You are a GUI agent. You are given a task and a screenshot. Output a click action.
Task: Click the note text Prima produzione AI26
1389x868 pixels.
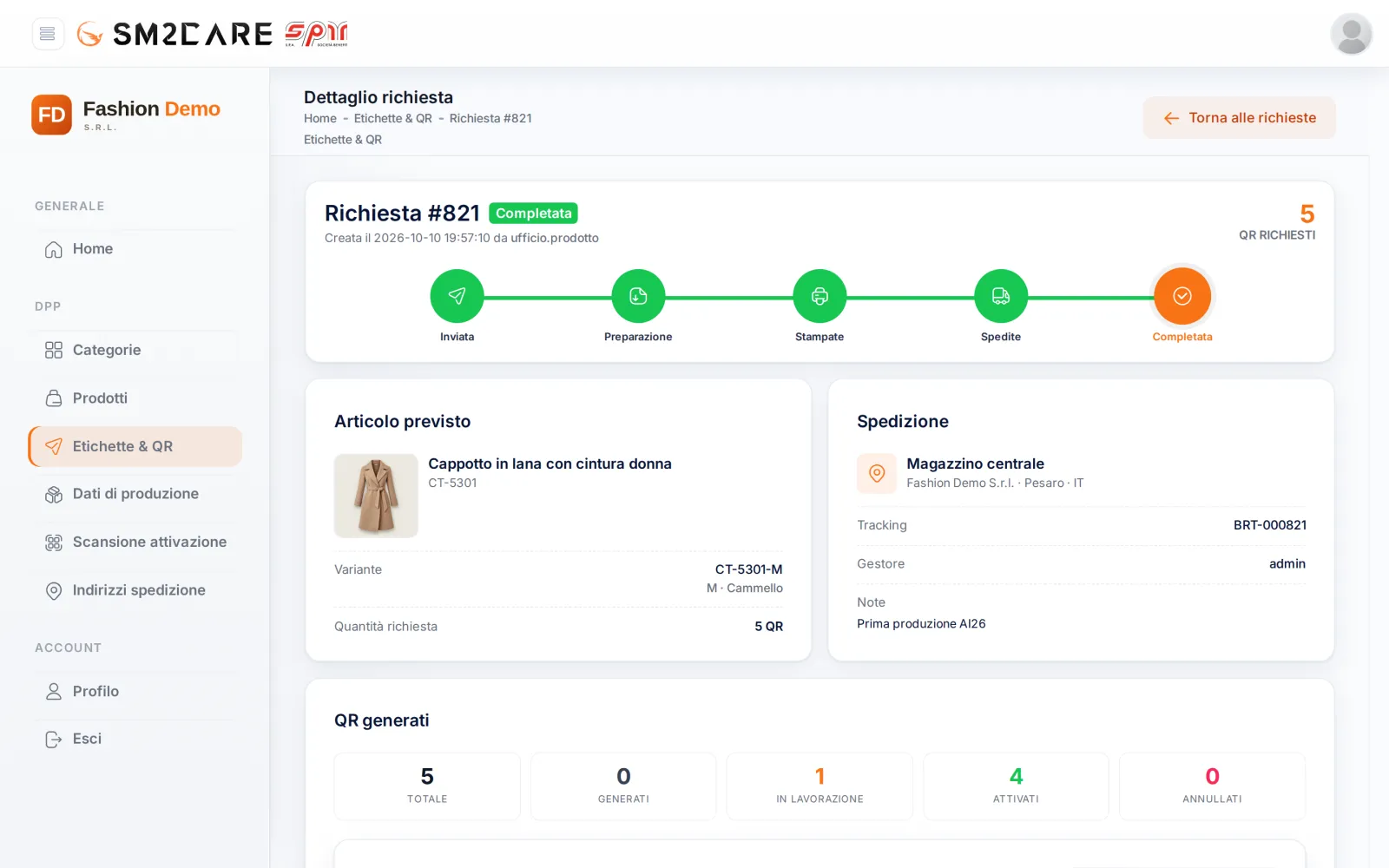(921, 624)
